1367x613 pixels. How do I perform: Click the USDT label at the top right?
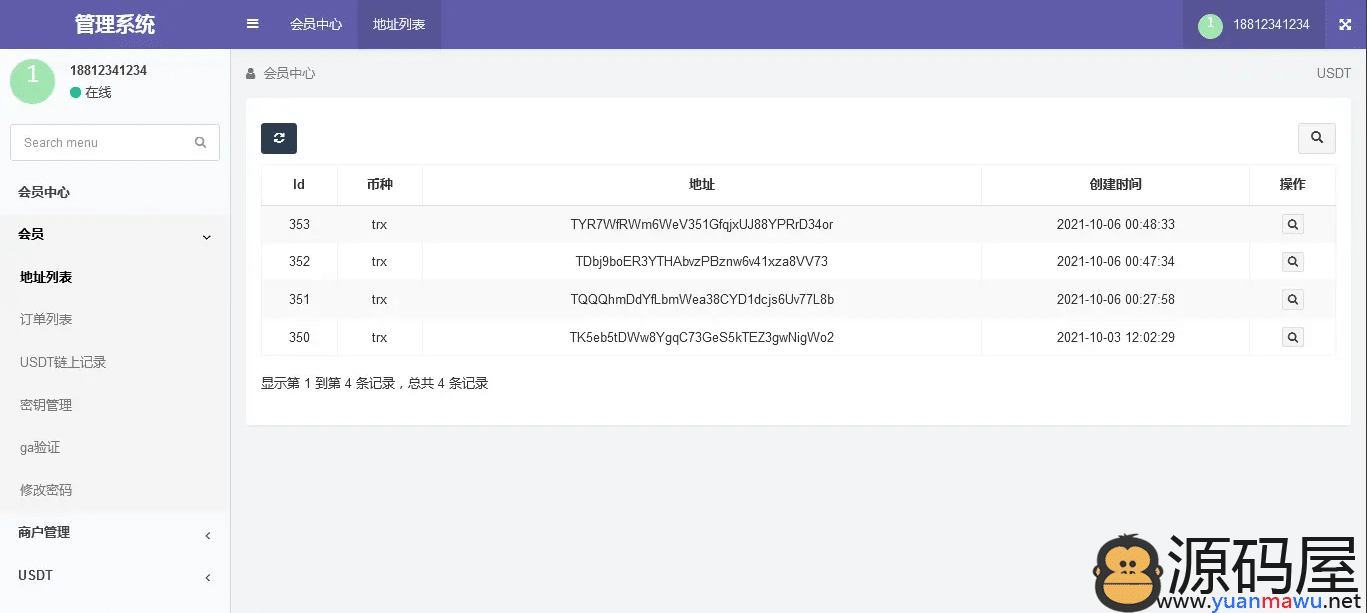pyautogui.click(x=1334, y=74)
